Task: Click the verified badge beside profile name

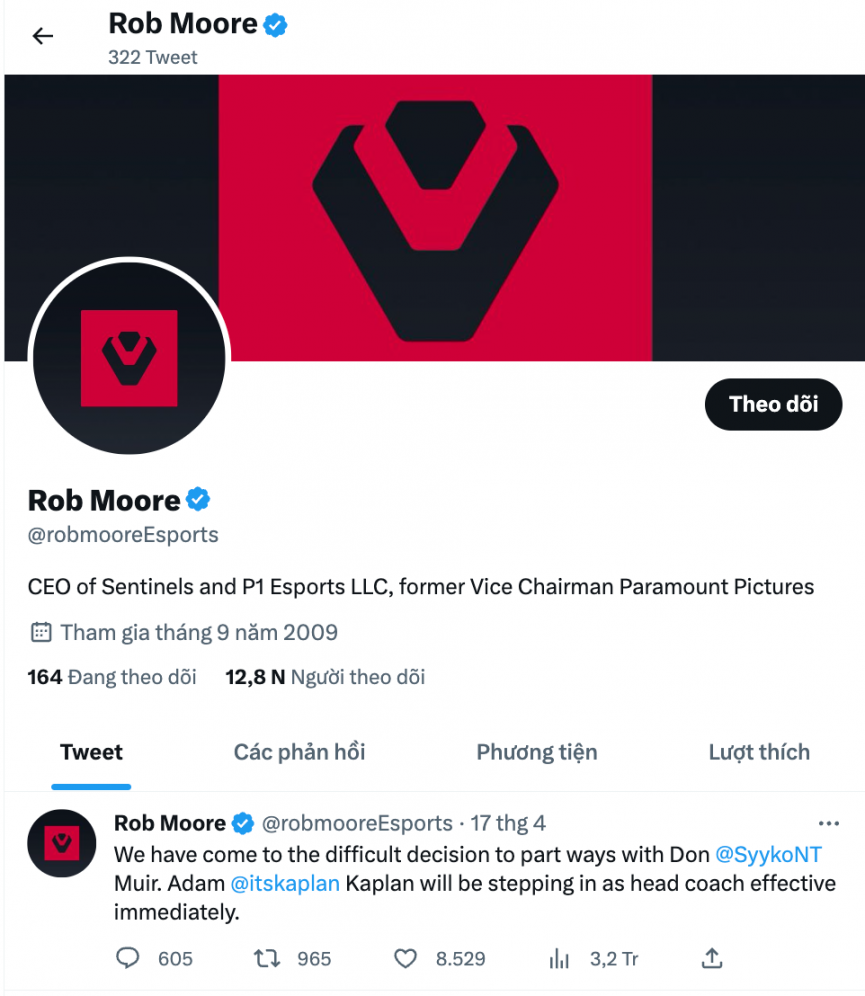Action: point(199,499)
